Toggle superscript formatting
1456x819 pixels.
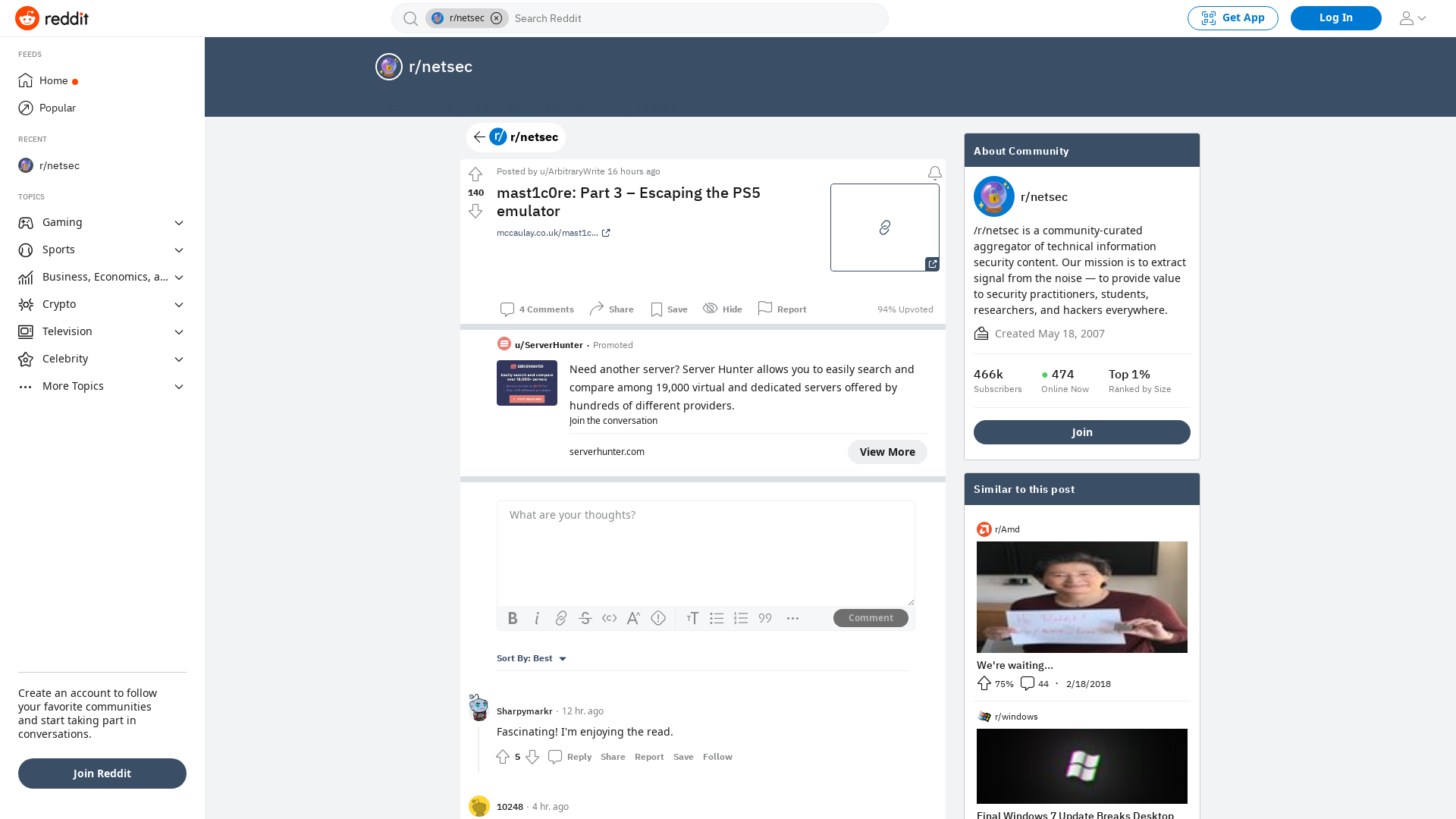634,619
